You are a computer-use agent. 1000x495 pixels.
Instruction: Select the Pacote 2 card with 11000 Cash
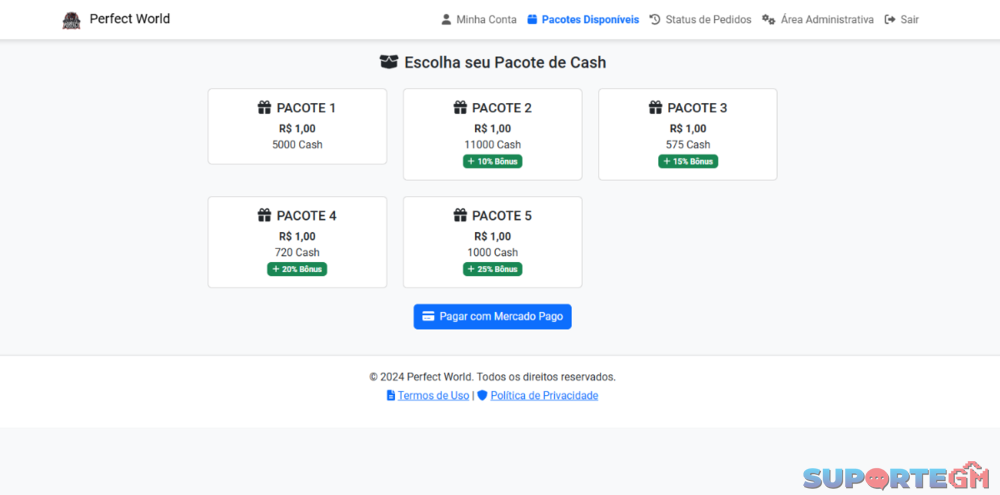[492, 134]
